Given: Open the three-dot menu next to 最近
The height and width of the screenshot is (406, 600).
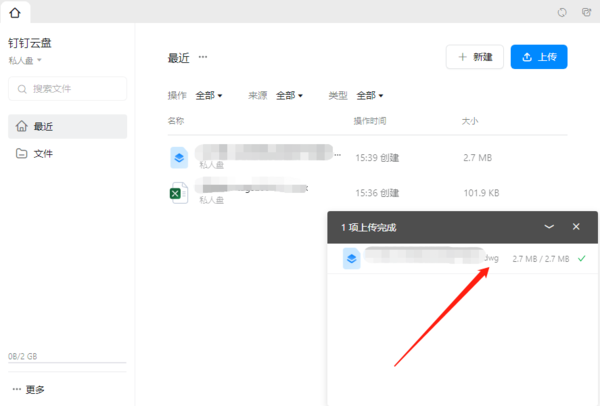Looking at the screenshot, I should click(x=203, y=58).
